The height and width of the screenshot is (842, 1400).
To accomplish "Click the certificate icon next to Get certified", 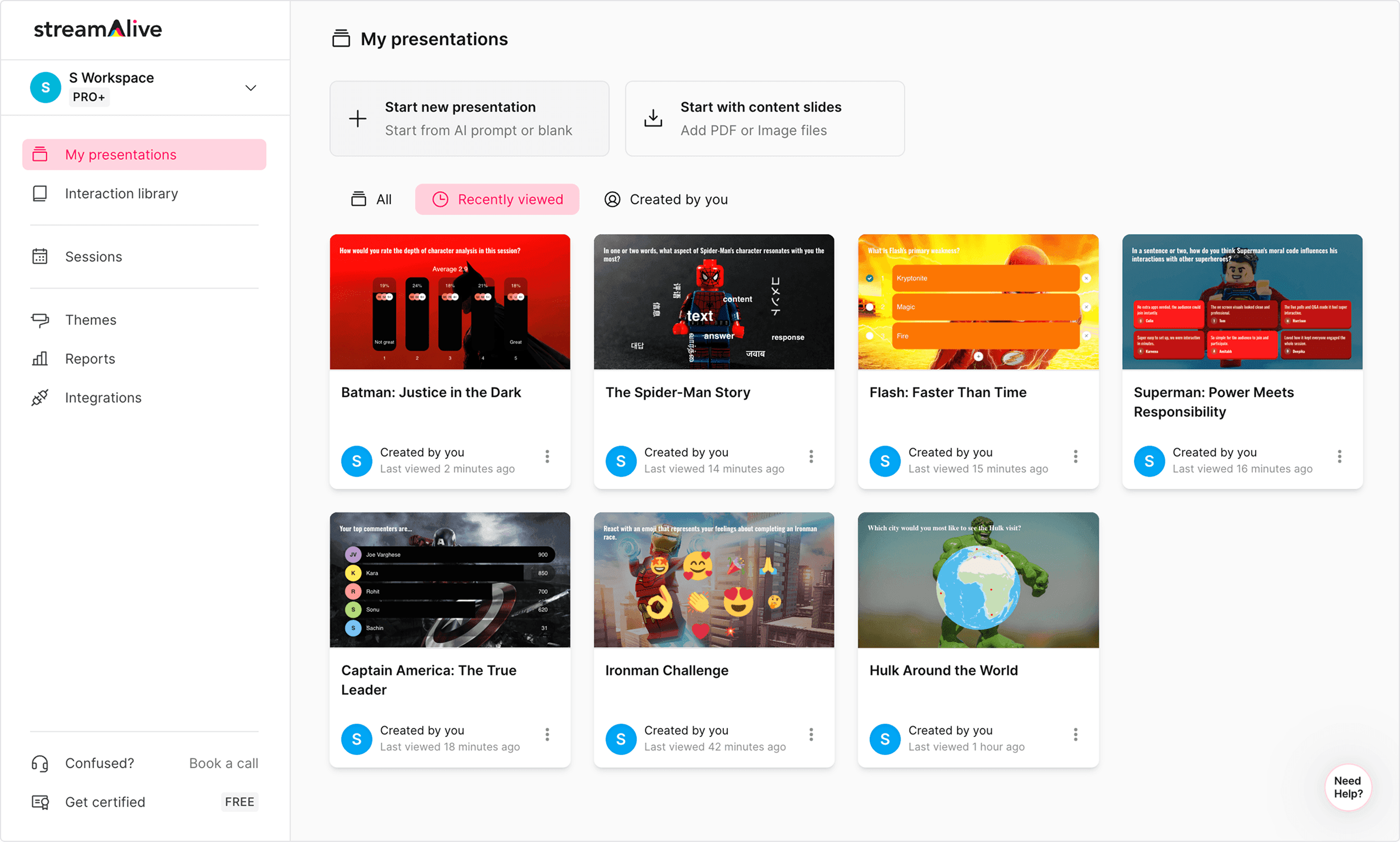I will point(39,802).
